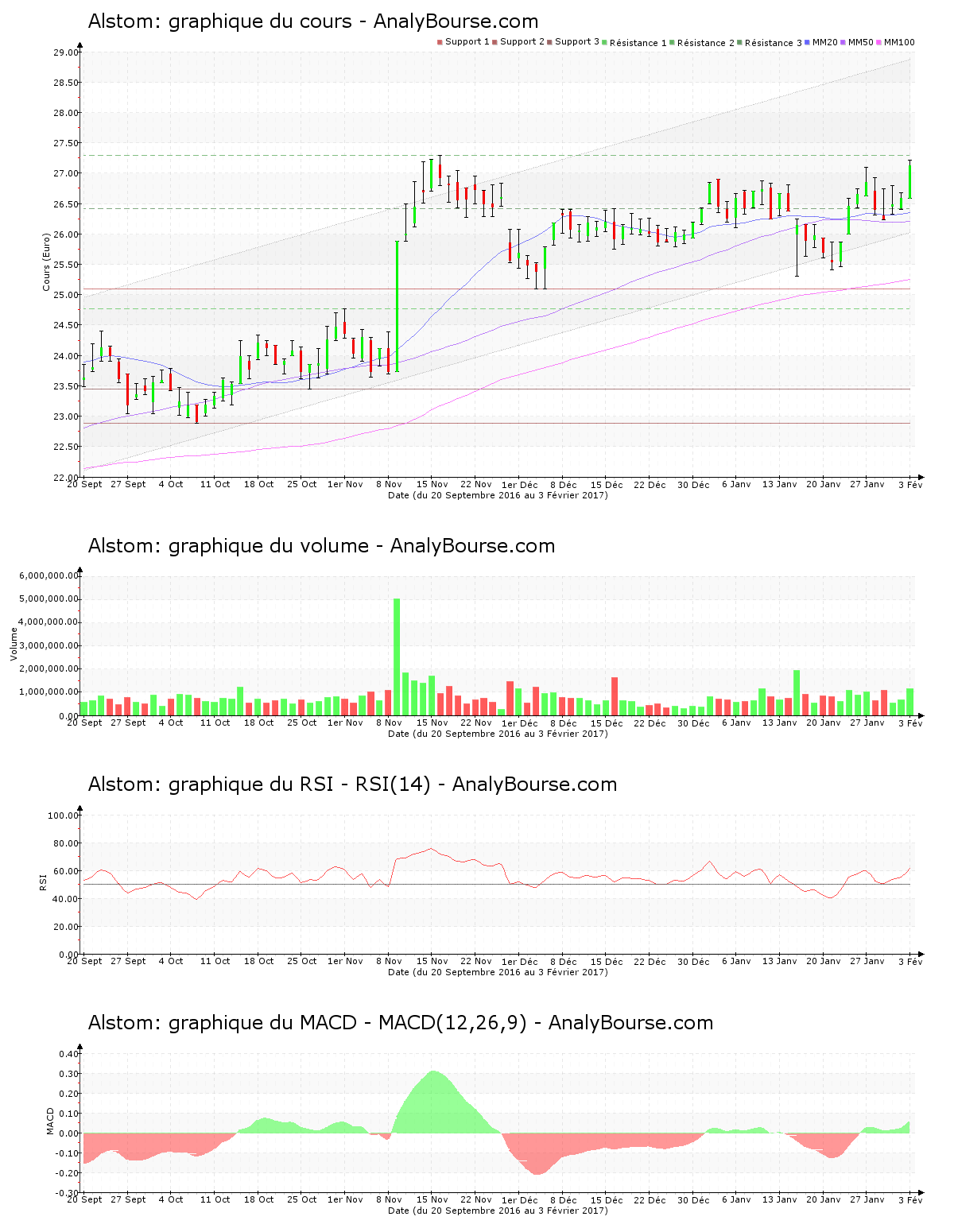Click the Support 1 legend color square

pyautogui.click(x=440, y=42)
